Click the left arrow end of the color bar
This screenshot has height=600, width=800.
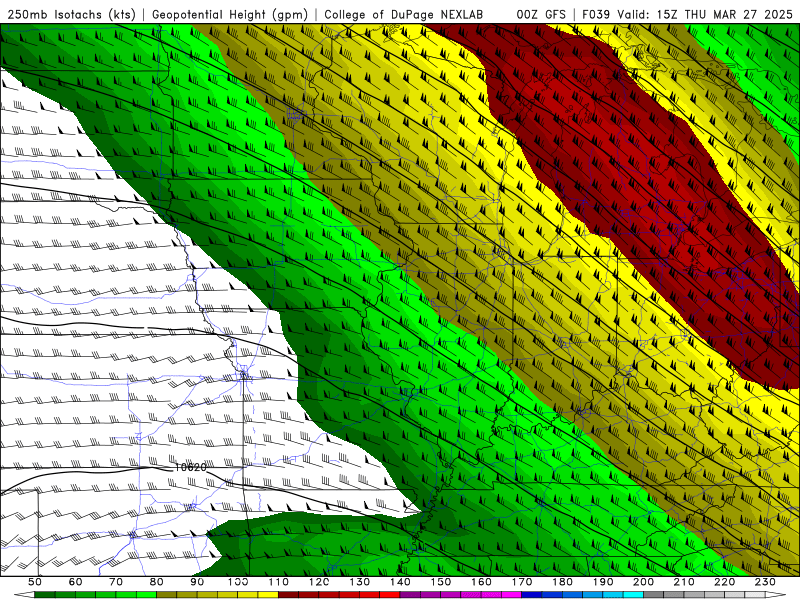pyautogui.click(x=24, y=595)
